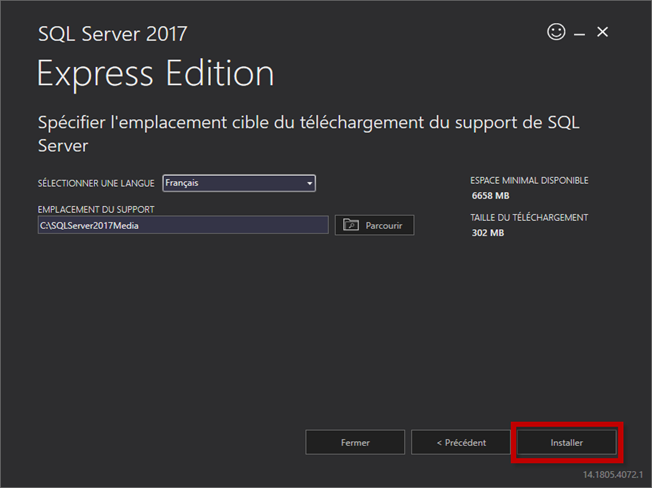
Task: Click the smiley feedback icon
Action: tap(556, 32)
